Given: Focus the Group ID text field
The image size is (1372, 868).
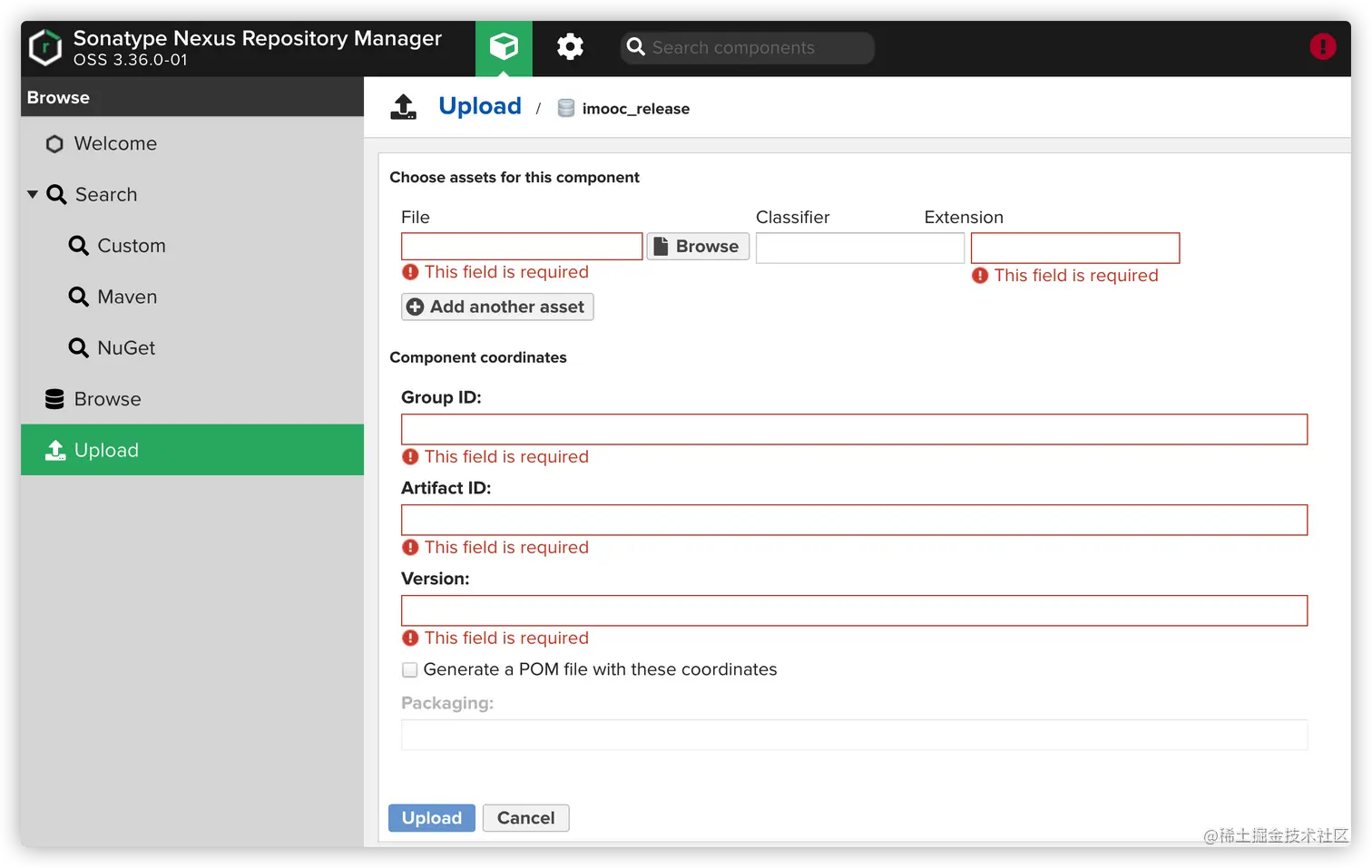Looking at the screenshot, I should [853, 430].
